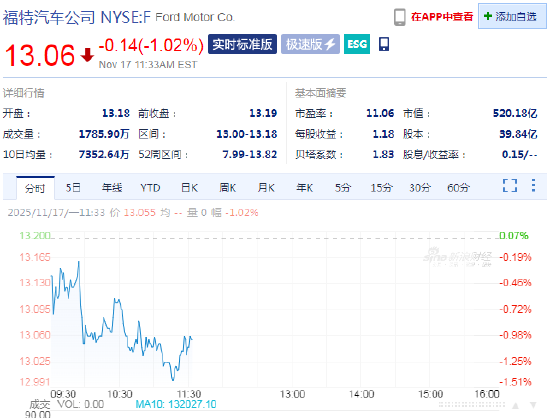Click the volume value 1785.90万
The height and width of the screenshot is (418, 550).
(104, 134)
